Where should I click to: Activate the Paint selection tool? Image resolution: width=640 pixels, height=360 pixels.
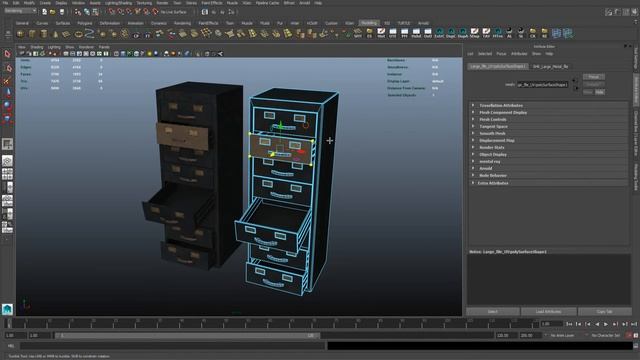pyautogui.click(x=7, y=81)
